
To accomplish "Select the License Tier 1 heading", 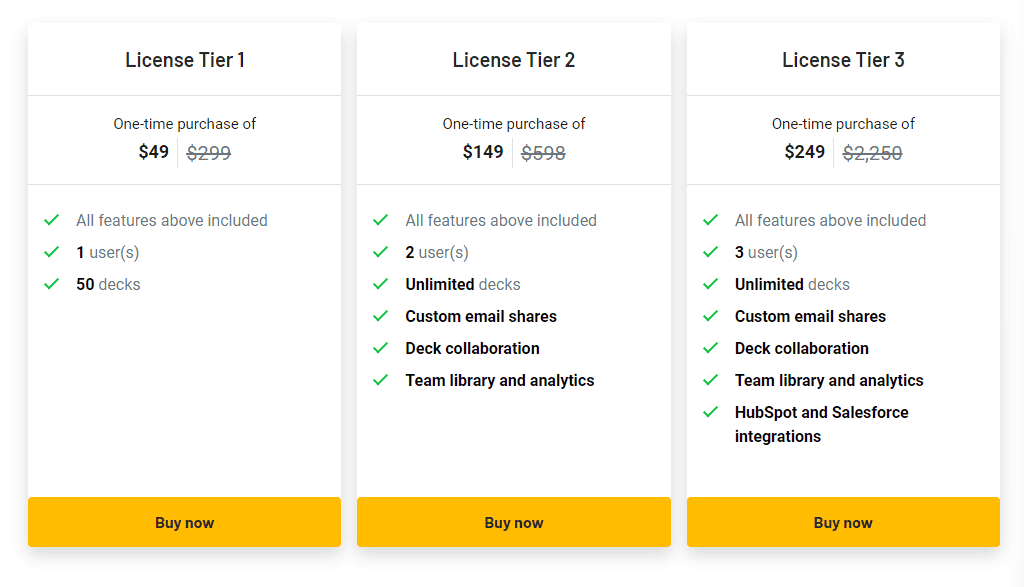I will 185,60.
